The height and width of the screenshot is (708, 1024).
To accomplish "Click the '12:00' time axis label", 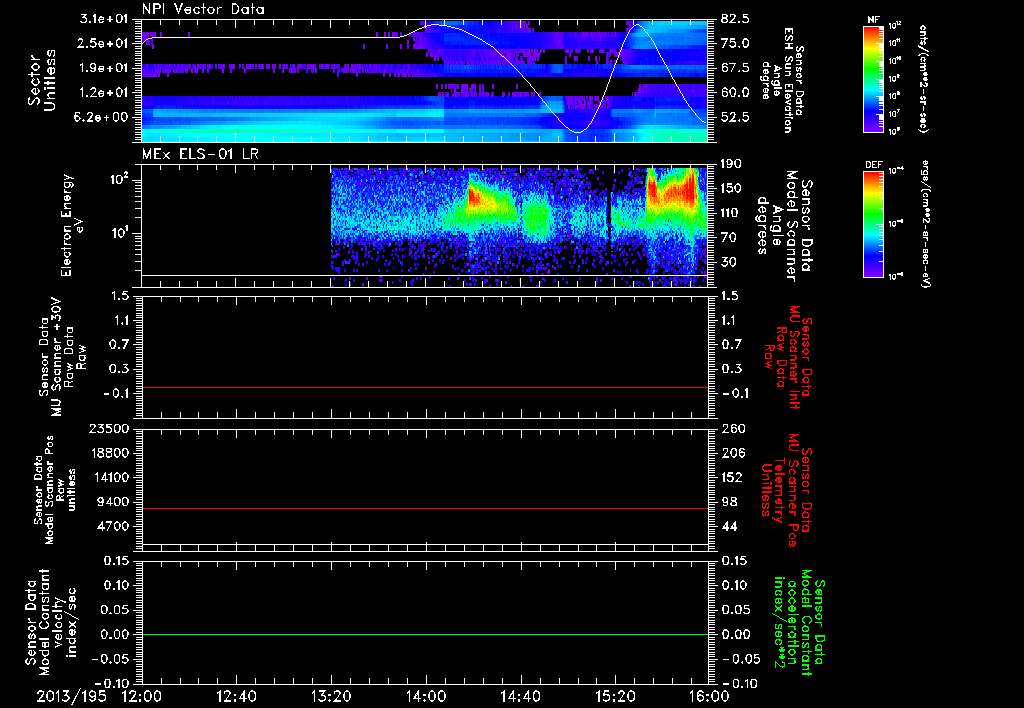I will click(x=142, y=697).
